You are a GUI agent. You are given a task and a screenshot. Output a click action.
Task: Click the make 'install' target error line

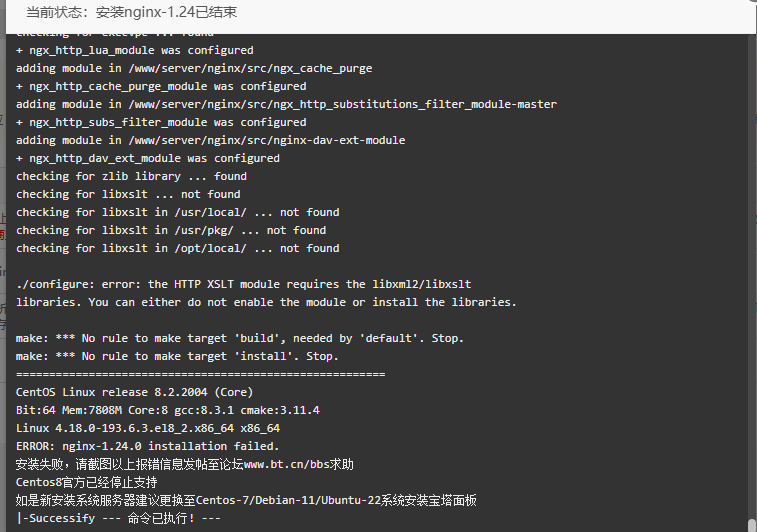[x=177, y=356]
